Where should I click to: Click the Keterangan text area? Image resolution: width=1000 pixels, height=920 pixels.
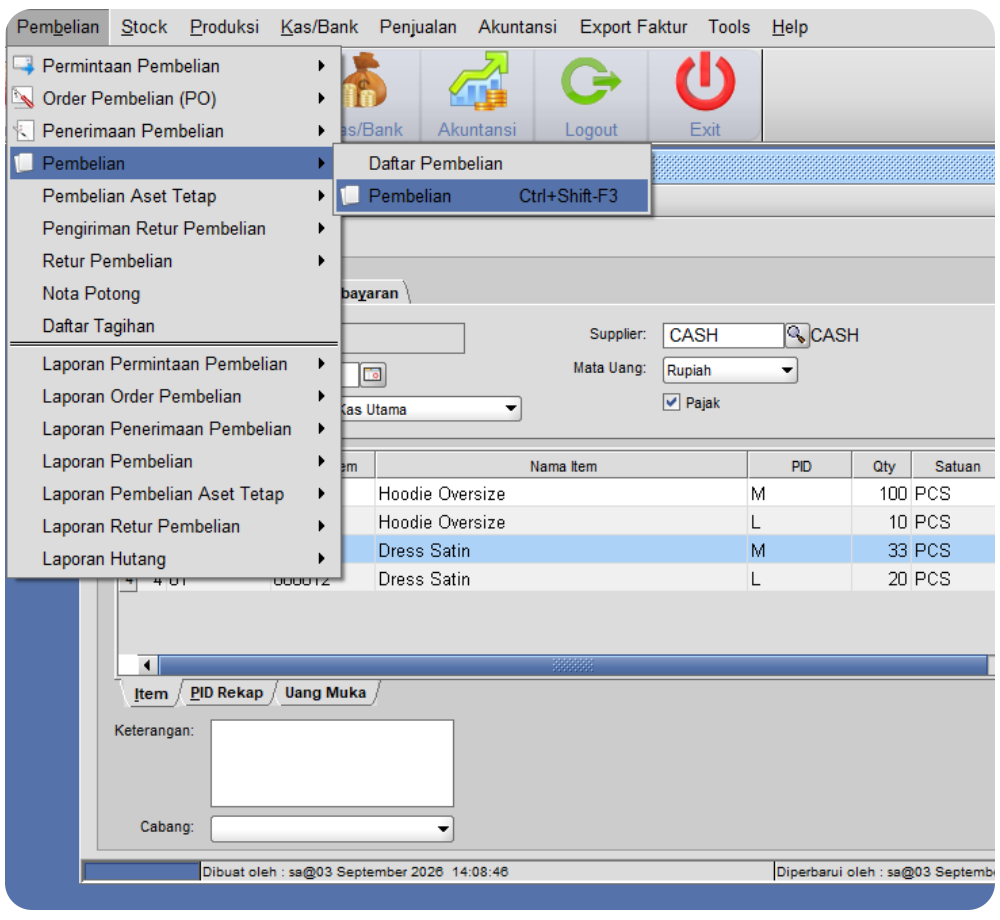click(332, 763)
